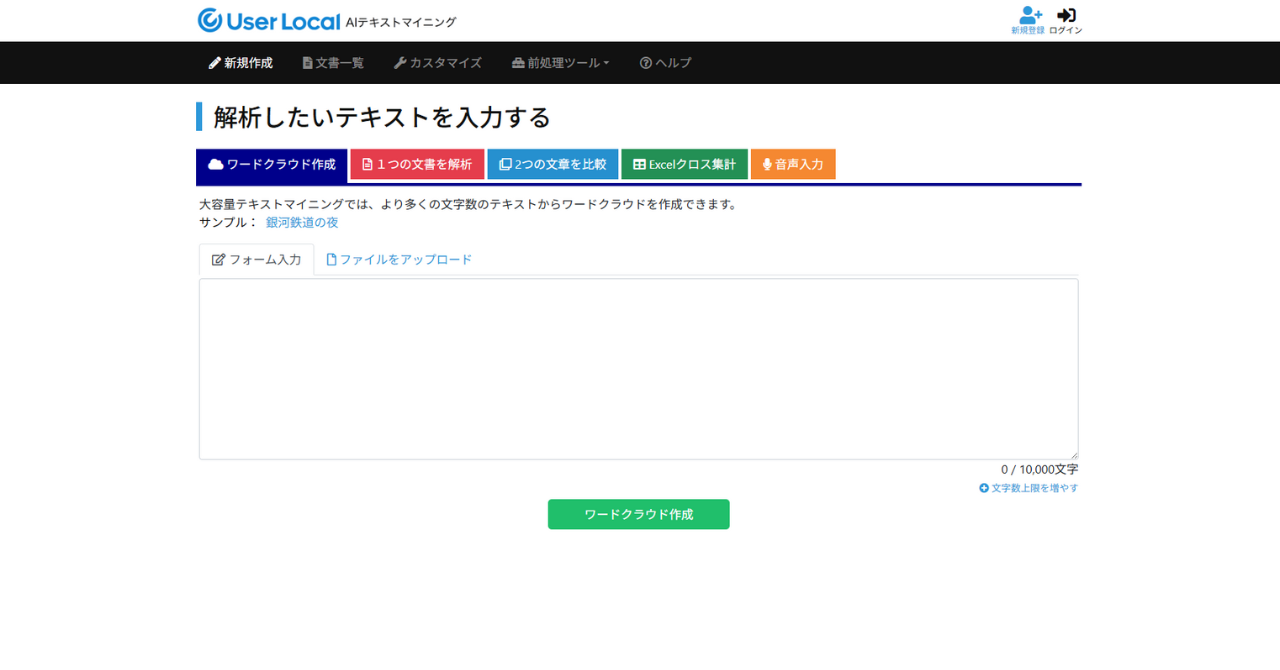
Task: Click inside the large text input area
Action: pyautogui.click(x=638, y=369)
